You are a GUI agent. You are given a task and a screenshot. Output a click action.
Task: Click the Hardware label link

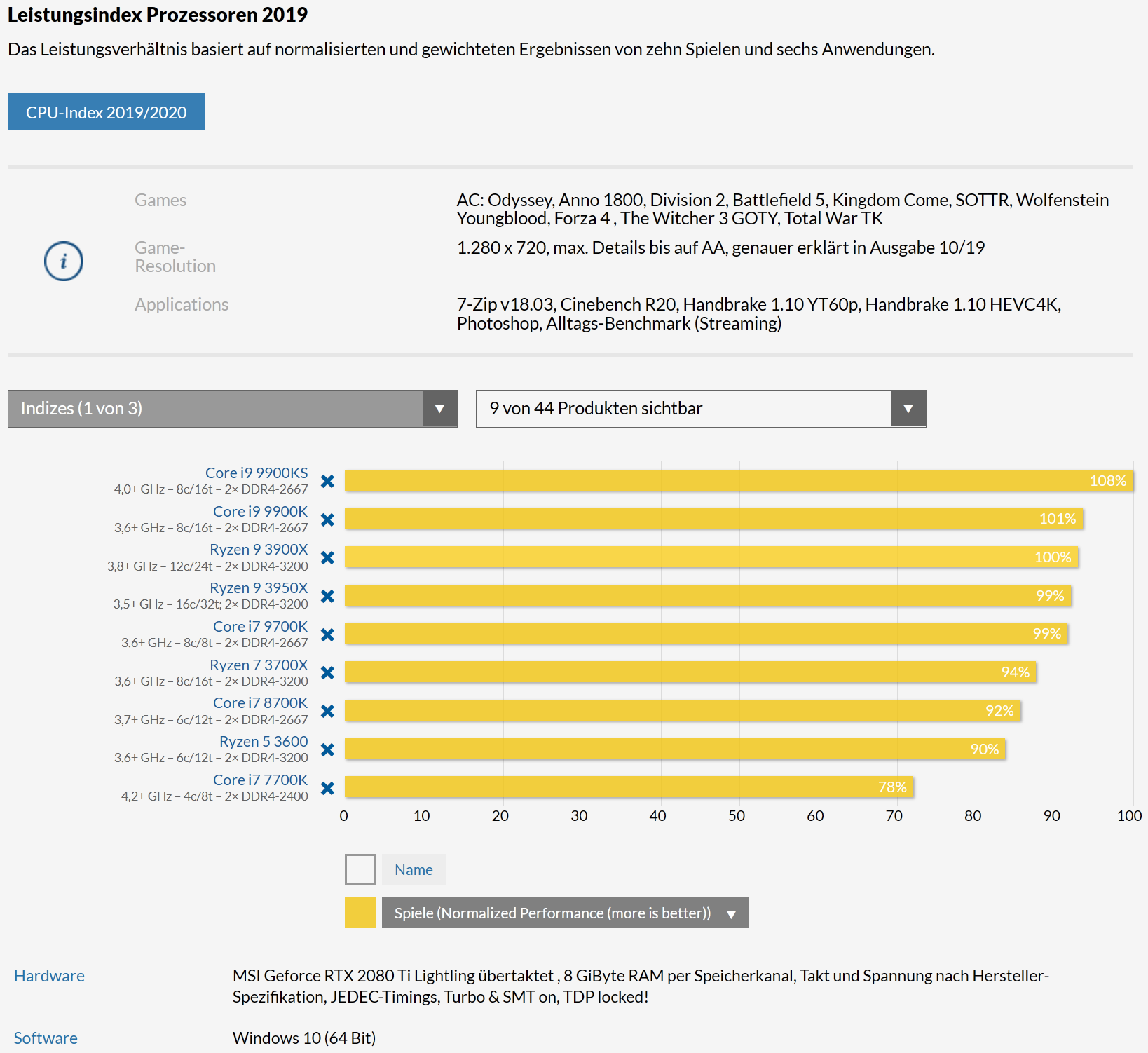pyautogui.click(x=49, y=976)
